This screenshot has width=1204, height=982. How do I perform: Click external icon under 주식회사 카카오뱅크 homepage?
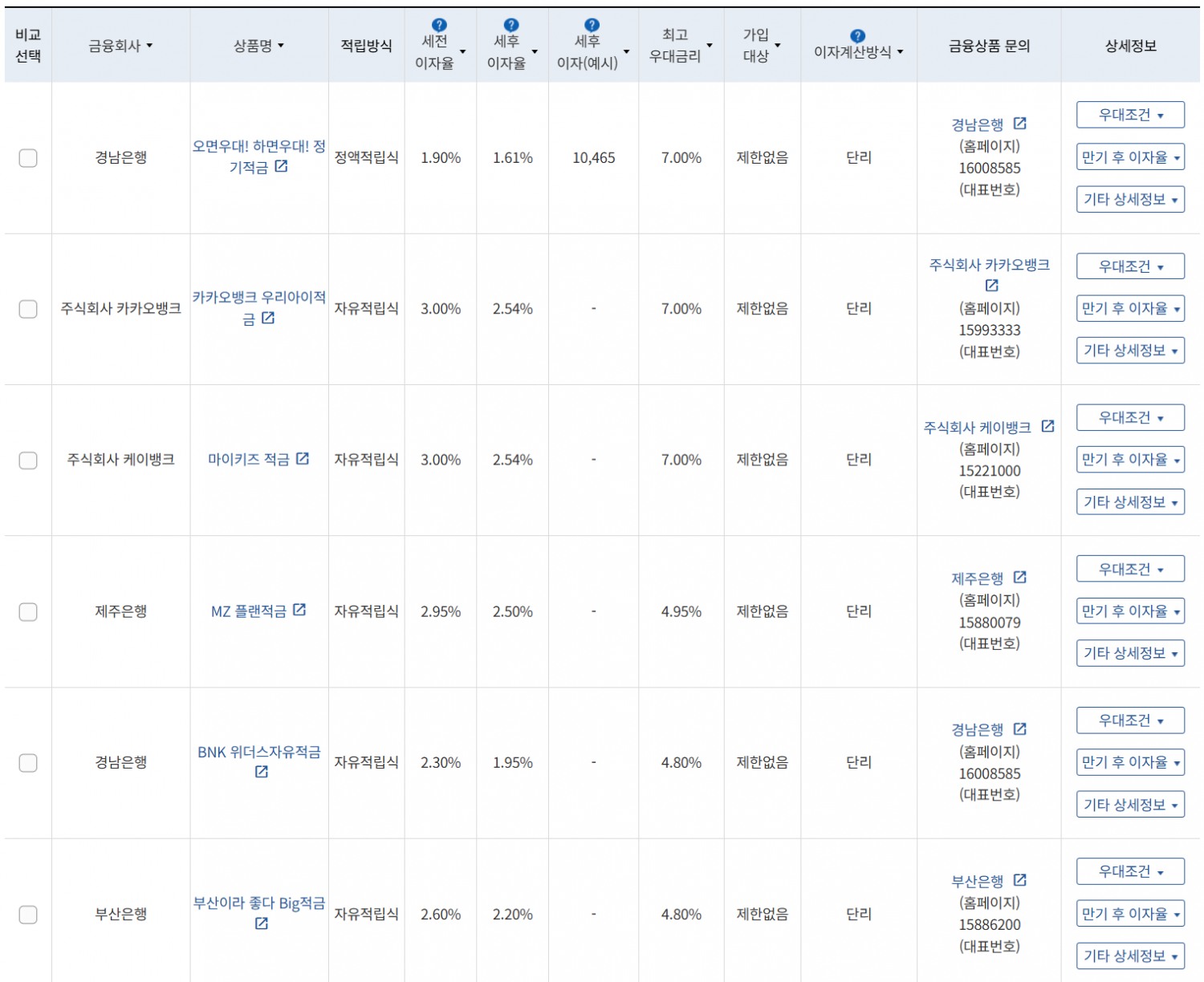point(992,286)
